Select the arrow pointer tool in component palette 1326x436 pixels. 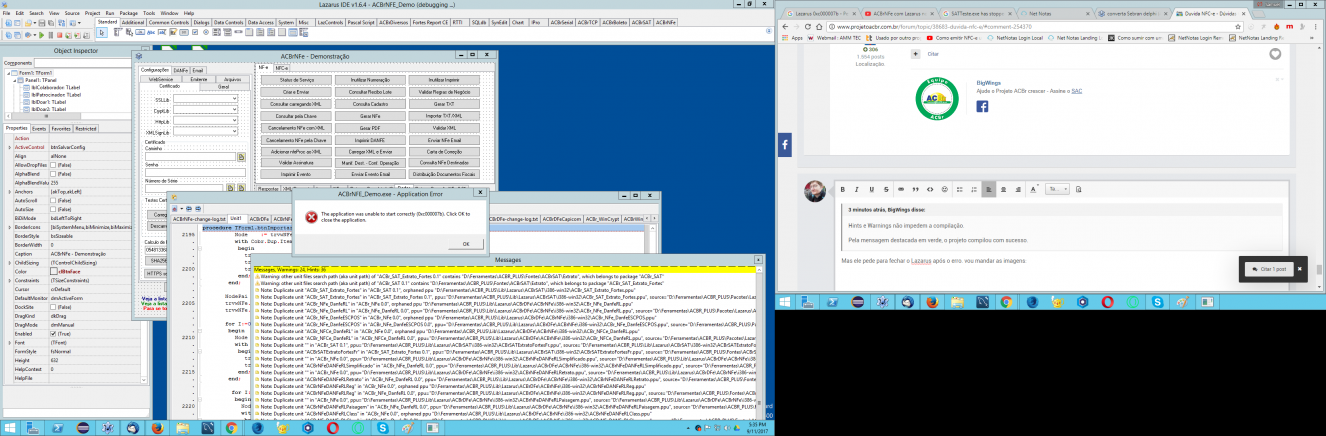tap(101, 32)
